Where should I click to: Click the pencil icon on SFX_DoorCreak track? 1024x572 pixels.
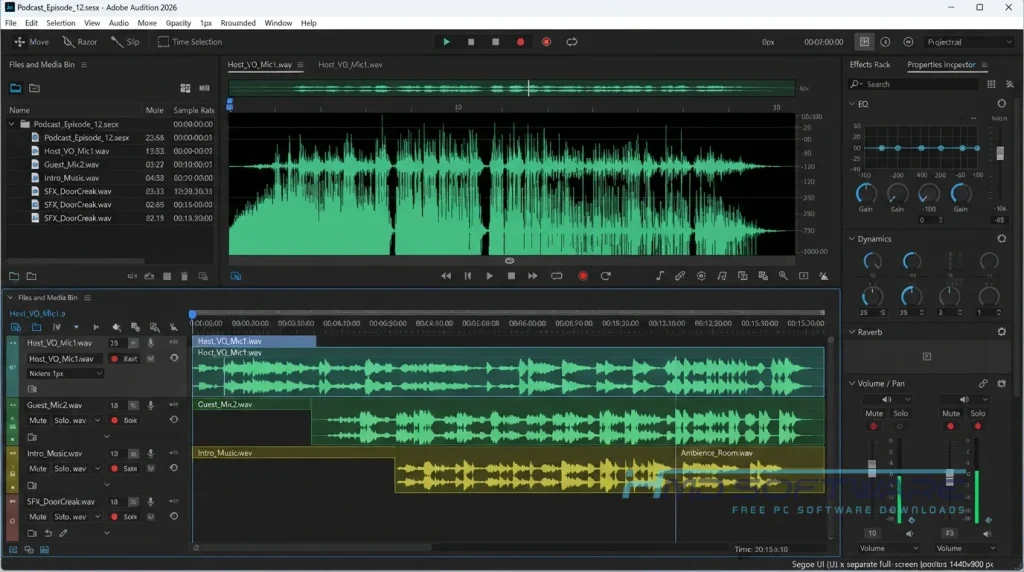pyautogui.click(x=63, y=533)
